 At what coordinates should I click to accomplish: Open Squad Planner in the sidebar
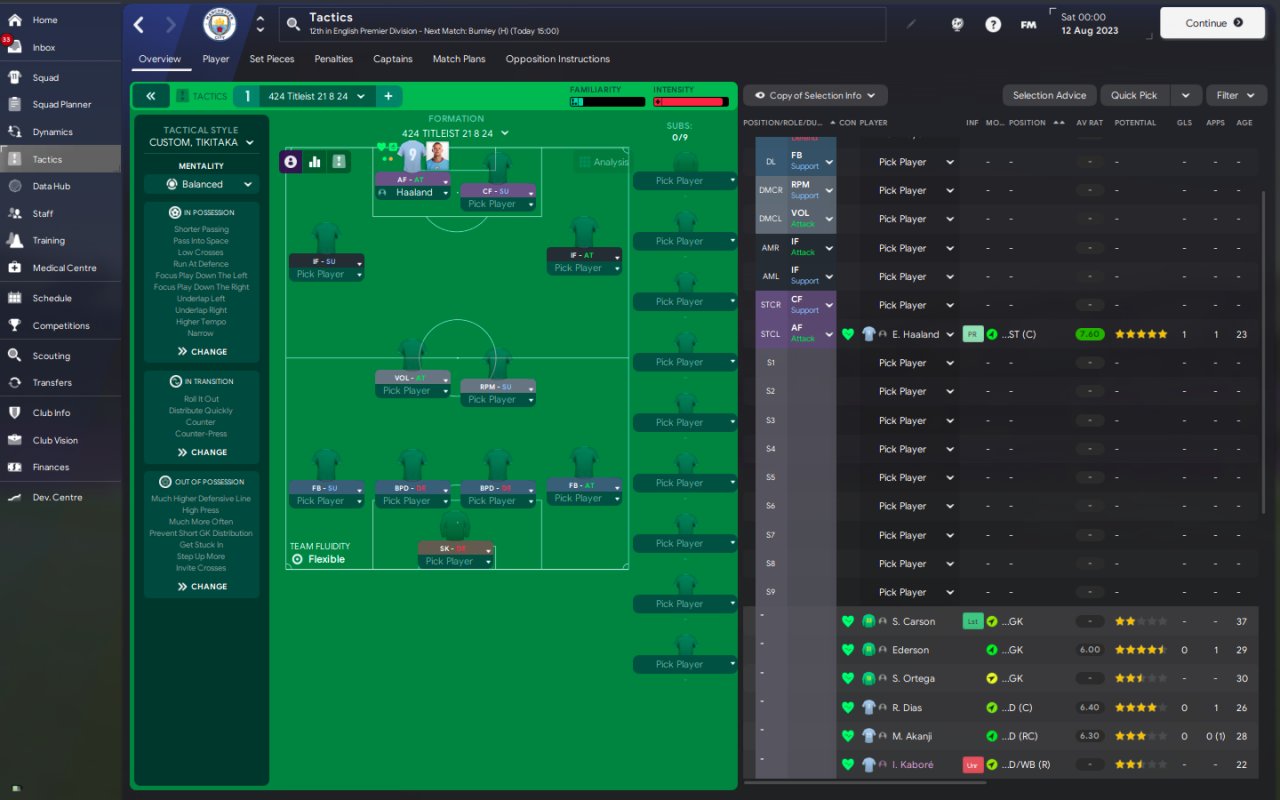61,104
